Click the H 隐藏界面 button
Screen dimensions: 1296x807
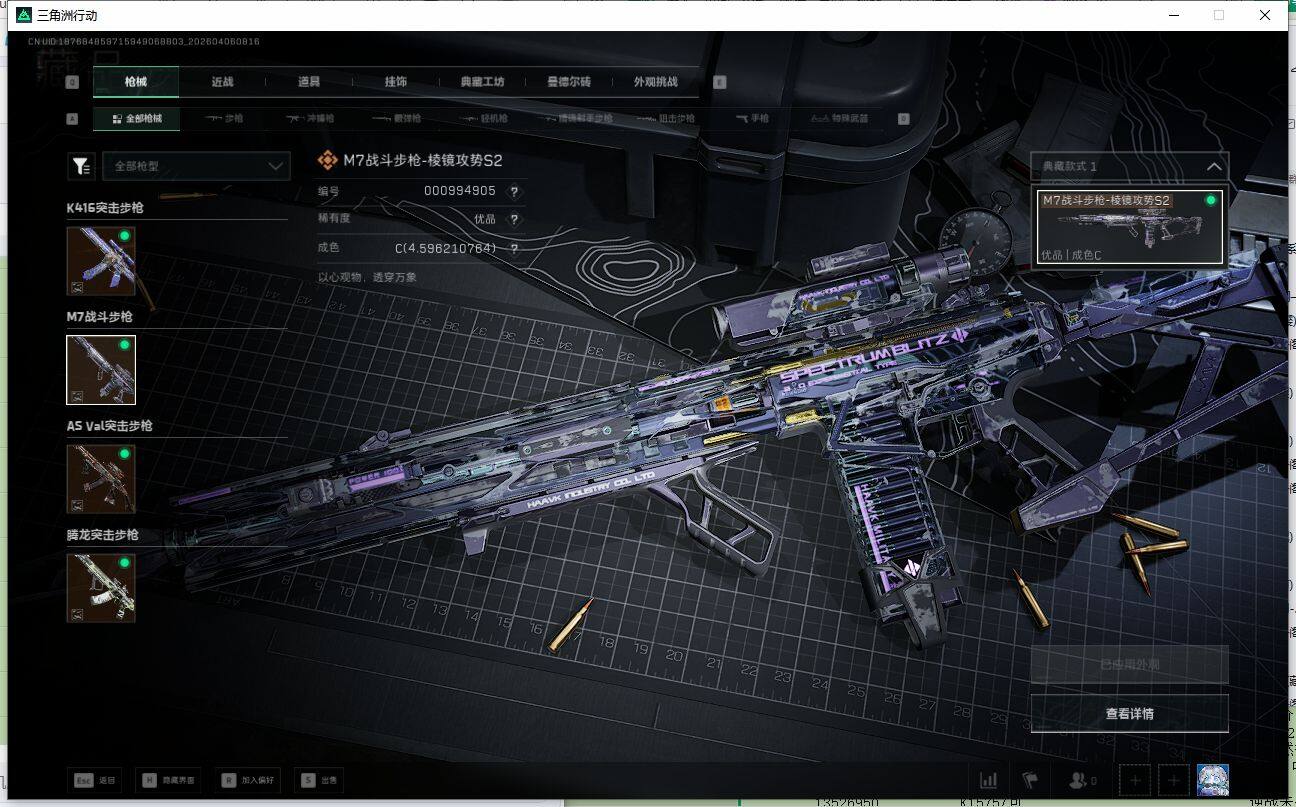[x=168, y=780]
